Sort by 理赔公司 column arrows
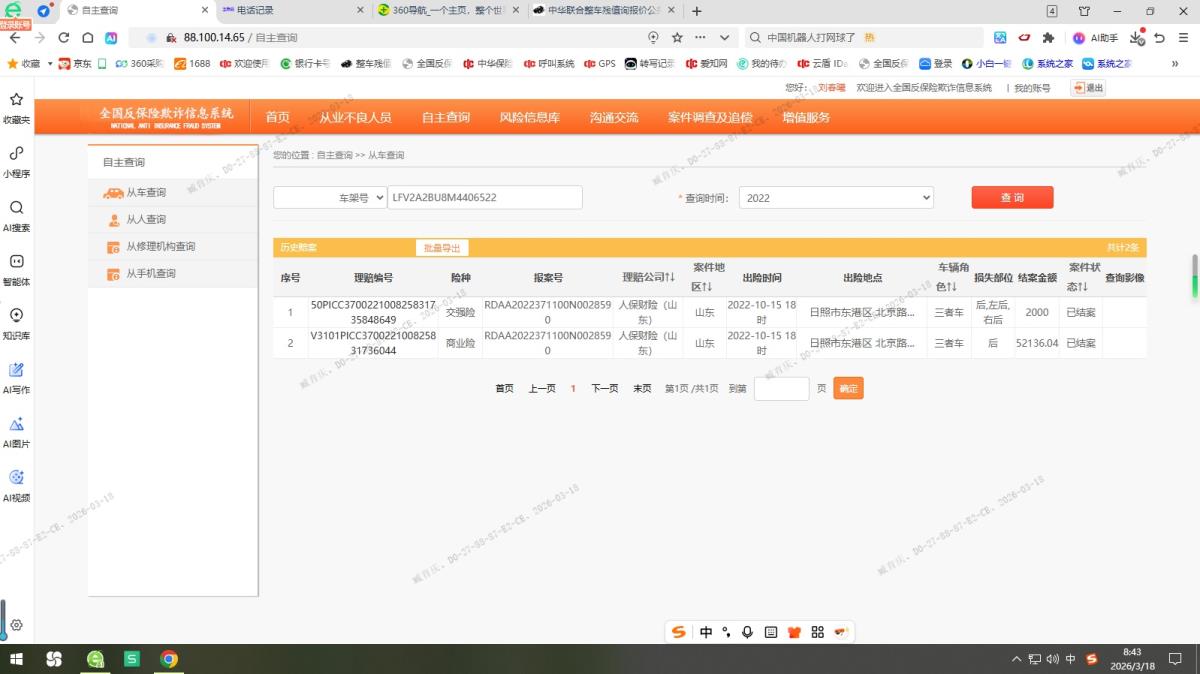The image size is (1200, 674). pos(671,277)
